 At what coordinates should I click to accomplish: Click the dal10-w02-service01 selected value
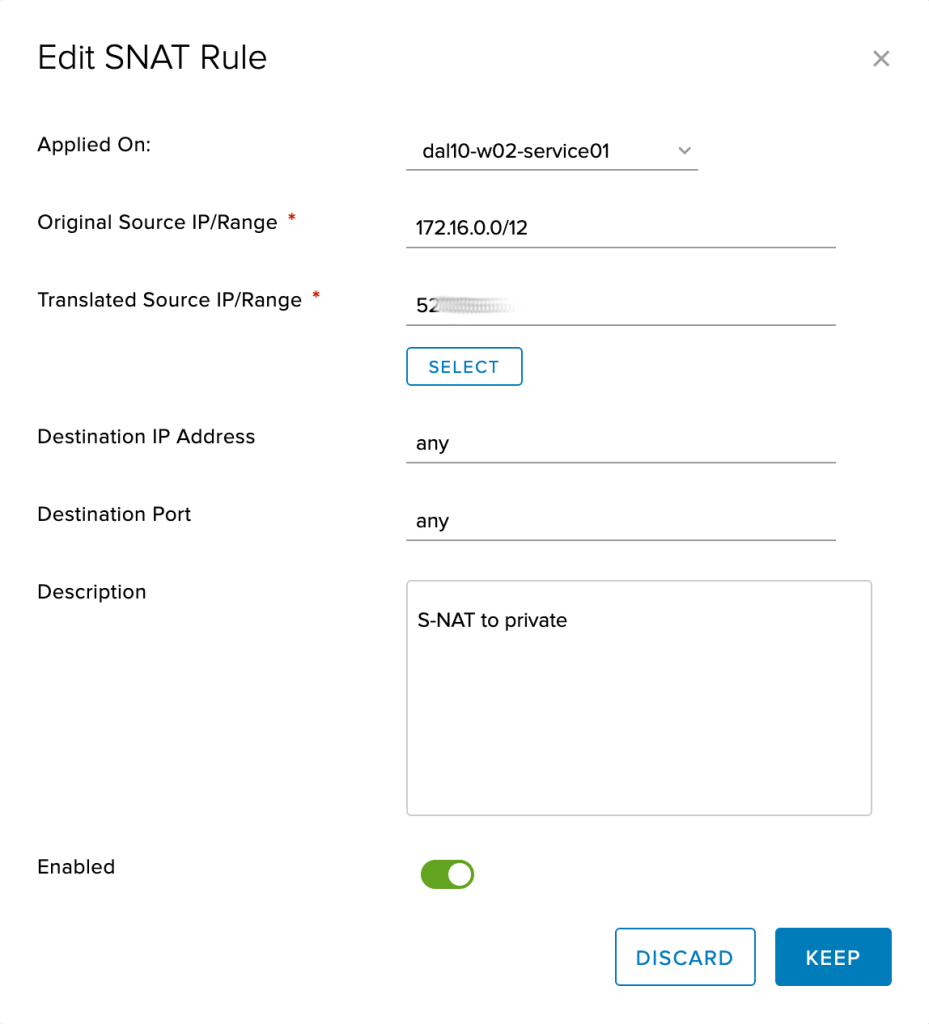[x=516, y=152]
